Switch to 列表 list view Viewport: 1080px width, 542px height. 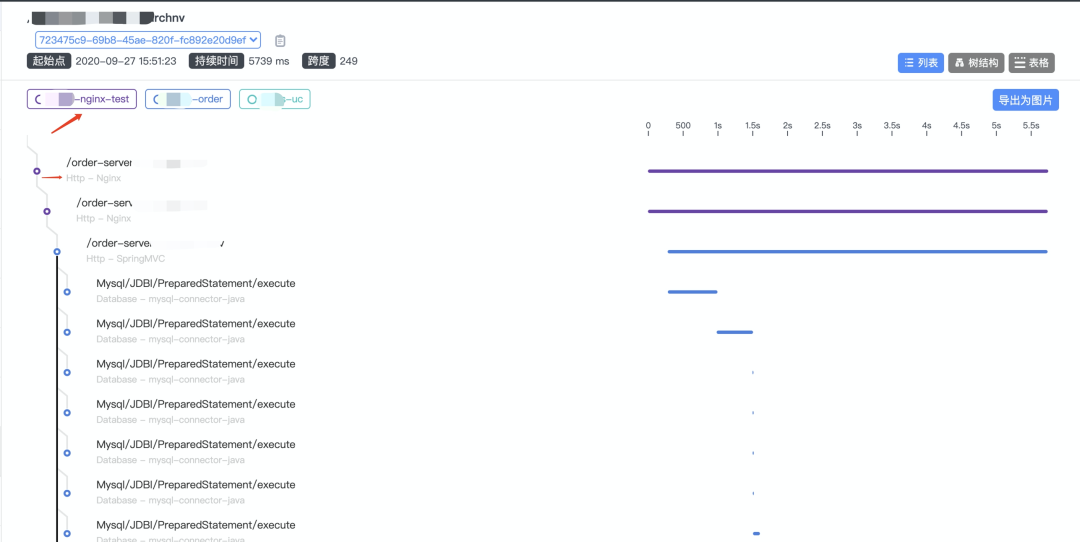(x=920, y=63)
